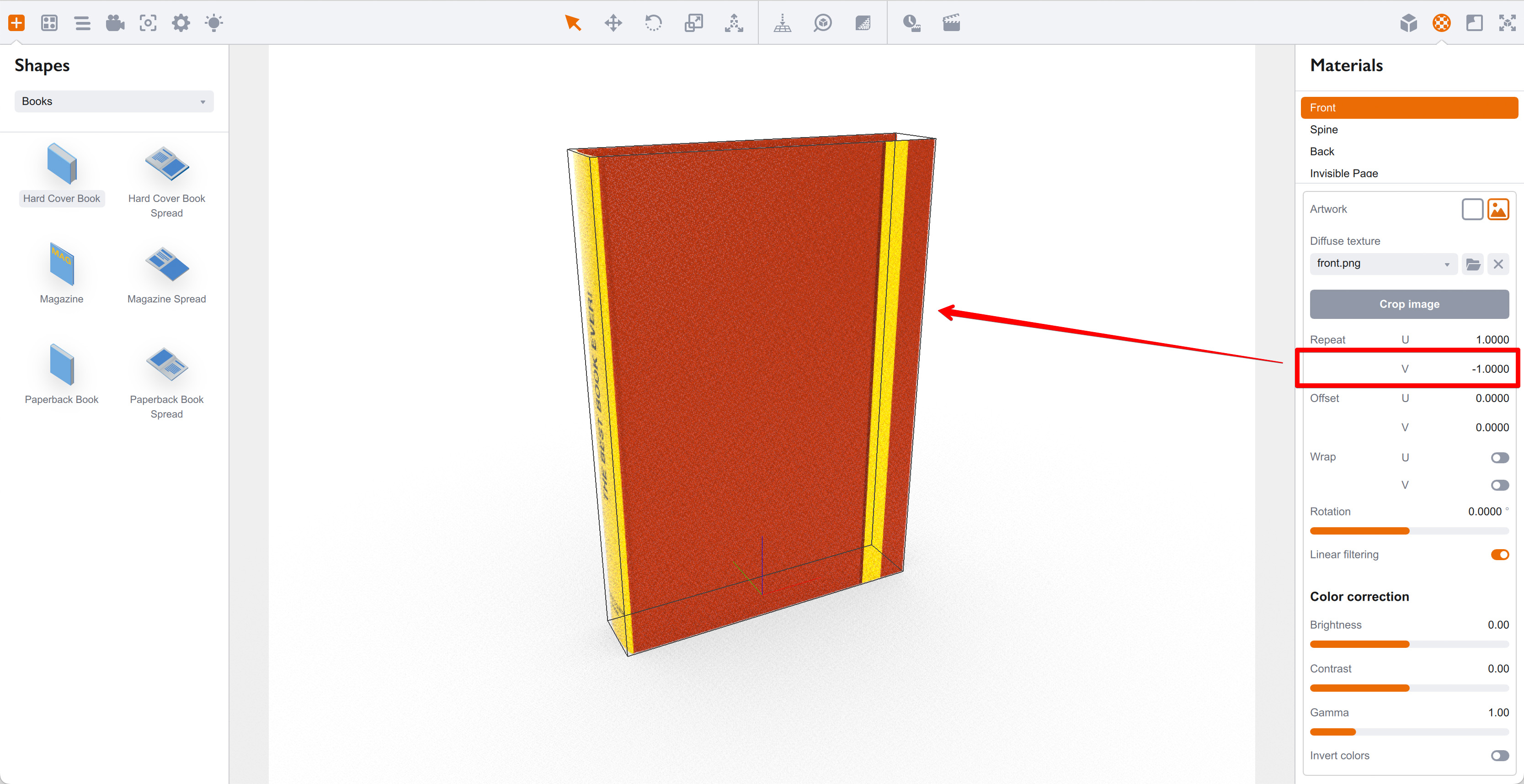Open the folder browser next to front.png
This screenshot has width=1524, height=784.
pyautogui.click(x=1472, y=264)
